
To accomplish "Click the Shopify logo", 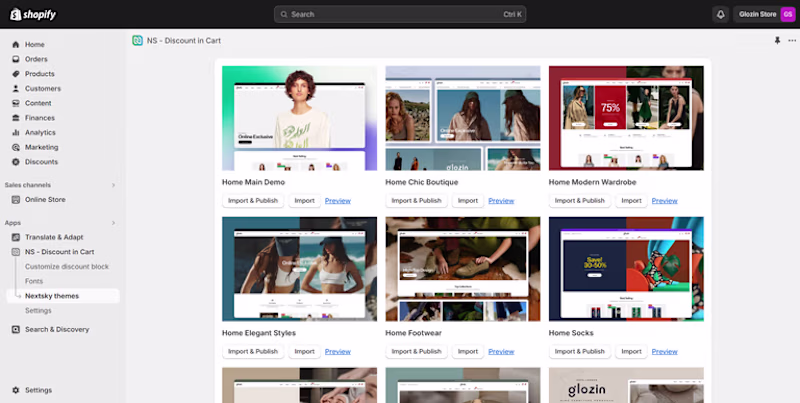I will [x=33, y=14].
